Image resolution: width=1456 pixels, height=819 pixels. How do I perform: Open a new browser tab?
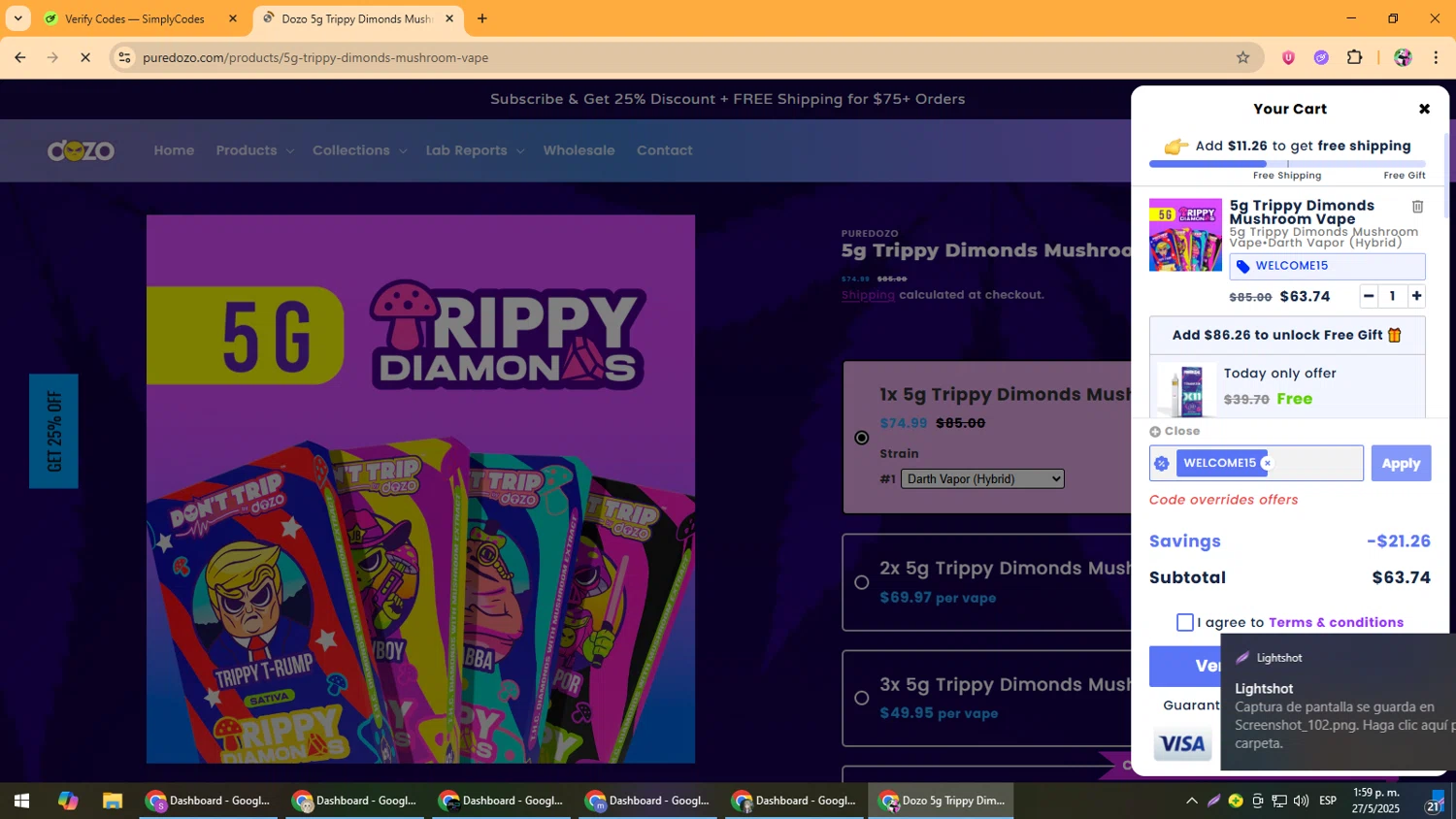[482, 18]
